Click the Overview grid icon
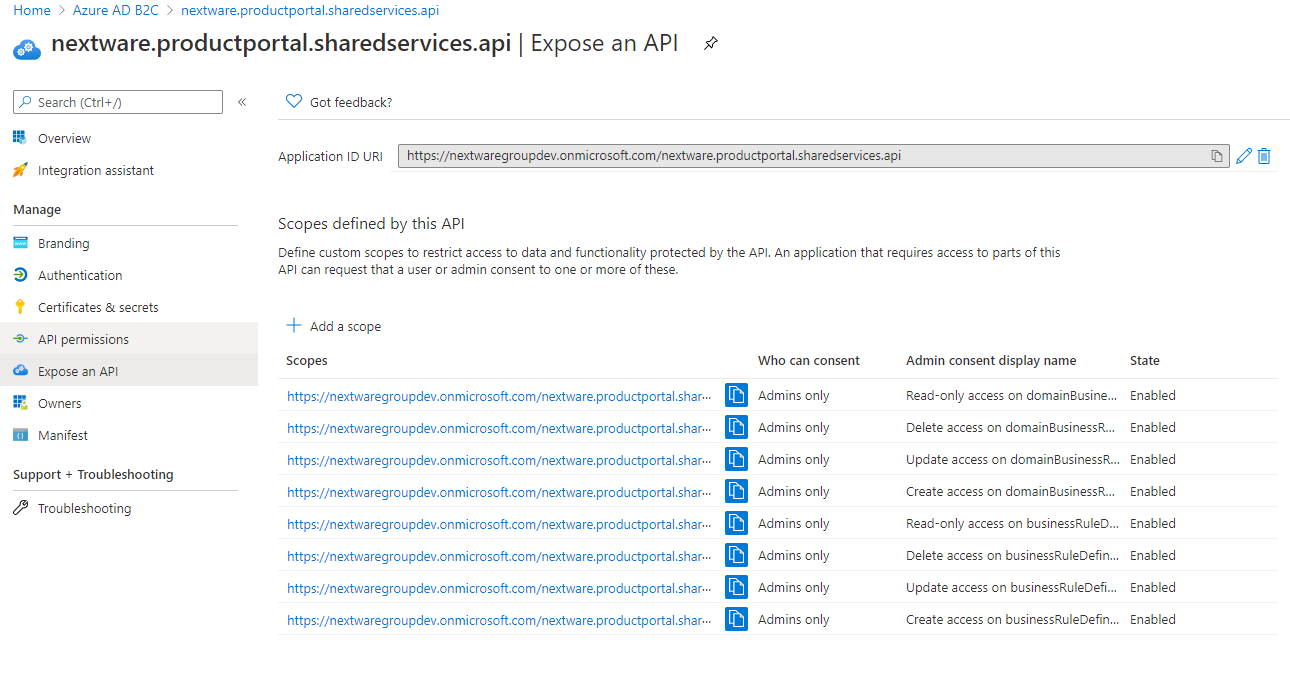Screen dimensions: 1290x680 coord(20,138)
